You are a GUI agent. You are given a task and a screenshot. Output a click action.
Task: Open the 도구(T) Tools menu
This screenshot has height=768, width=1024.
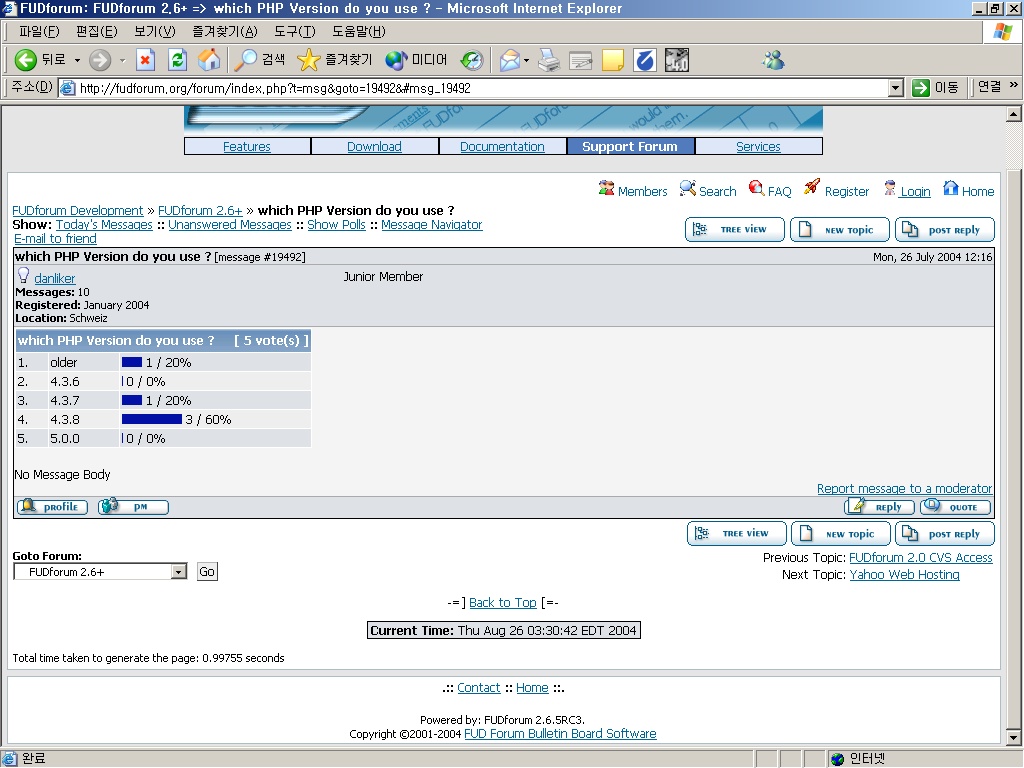click(295, 31)
